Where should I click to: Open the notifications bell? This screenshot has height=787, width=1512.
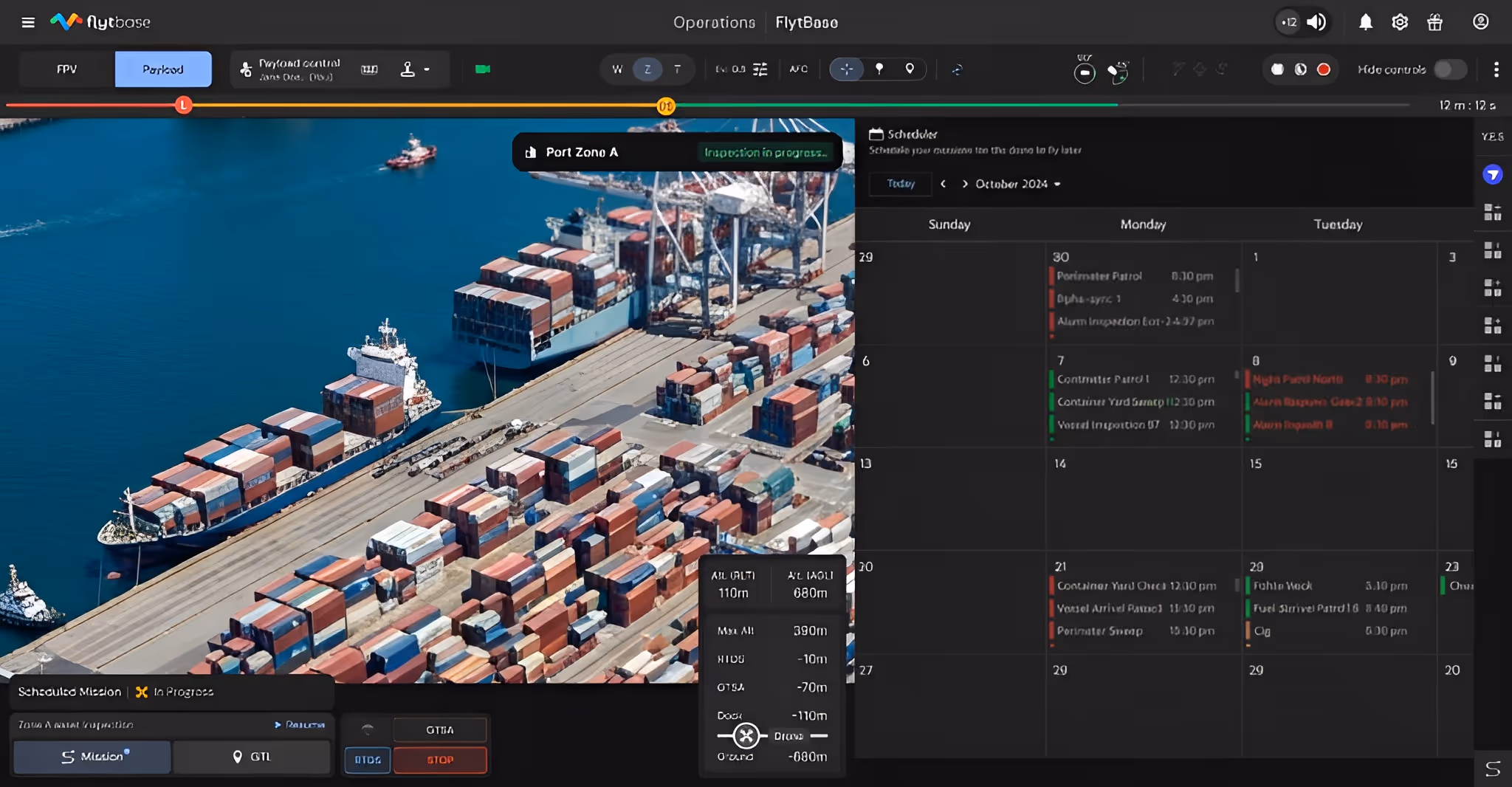coord(1365,22)
